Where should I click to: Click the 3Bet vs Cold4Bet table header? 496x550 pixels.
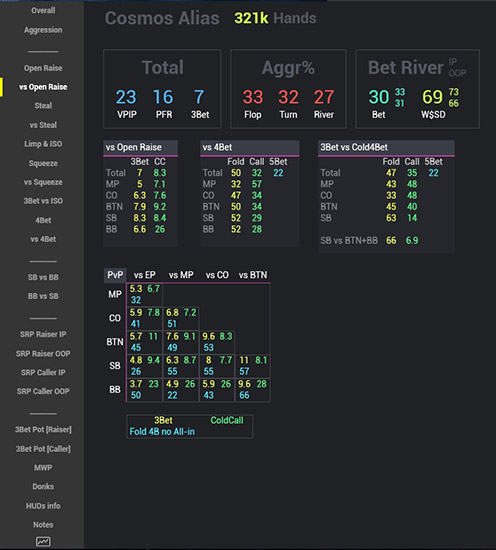click(386, 148)
